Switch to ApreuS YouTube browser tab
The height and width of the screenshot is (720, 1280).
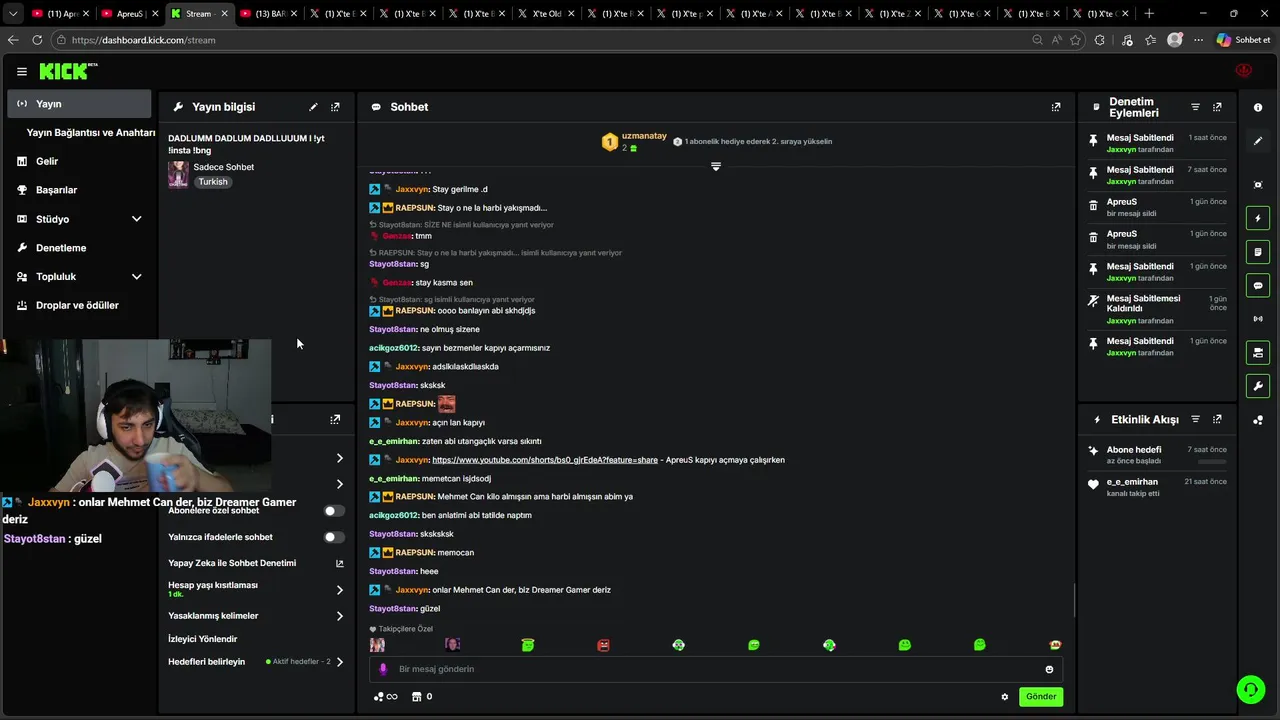[130, 14]
